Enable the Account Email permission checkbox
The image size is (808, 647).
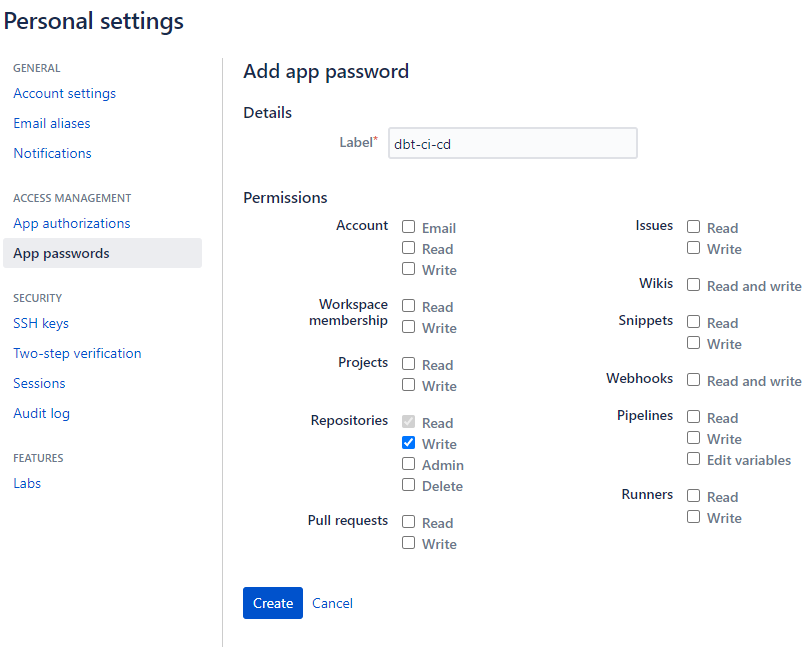tap(408, 227)
